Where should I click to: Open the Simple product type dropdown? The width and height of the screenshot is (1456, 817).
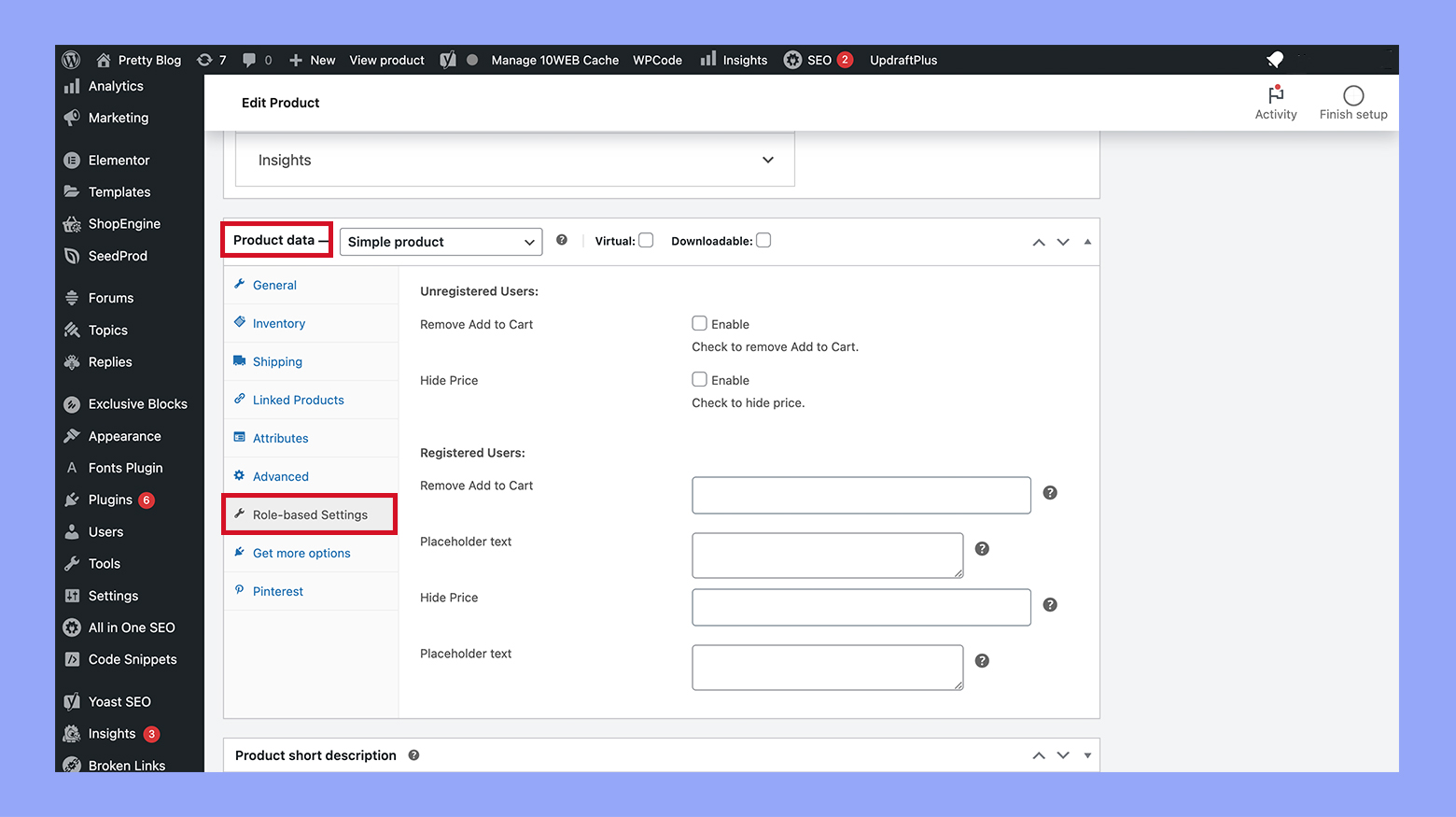click(441, 242)
